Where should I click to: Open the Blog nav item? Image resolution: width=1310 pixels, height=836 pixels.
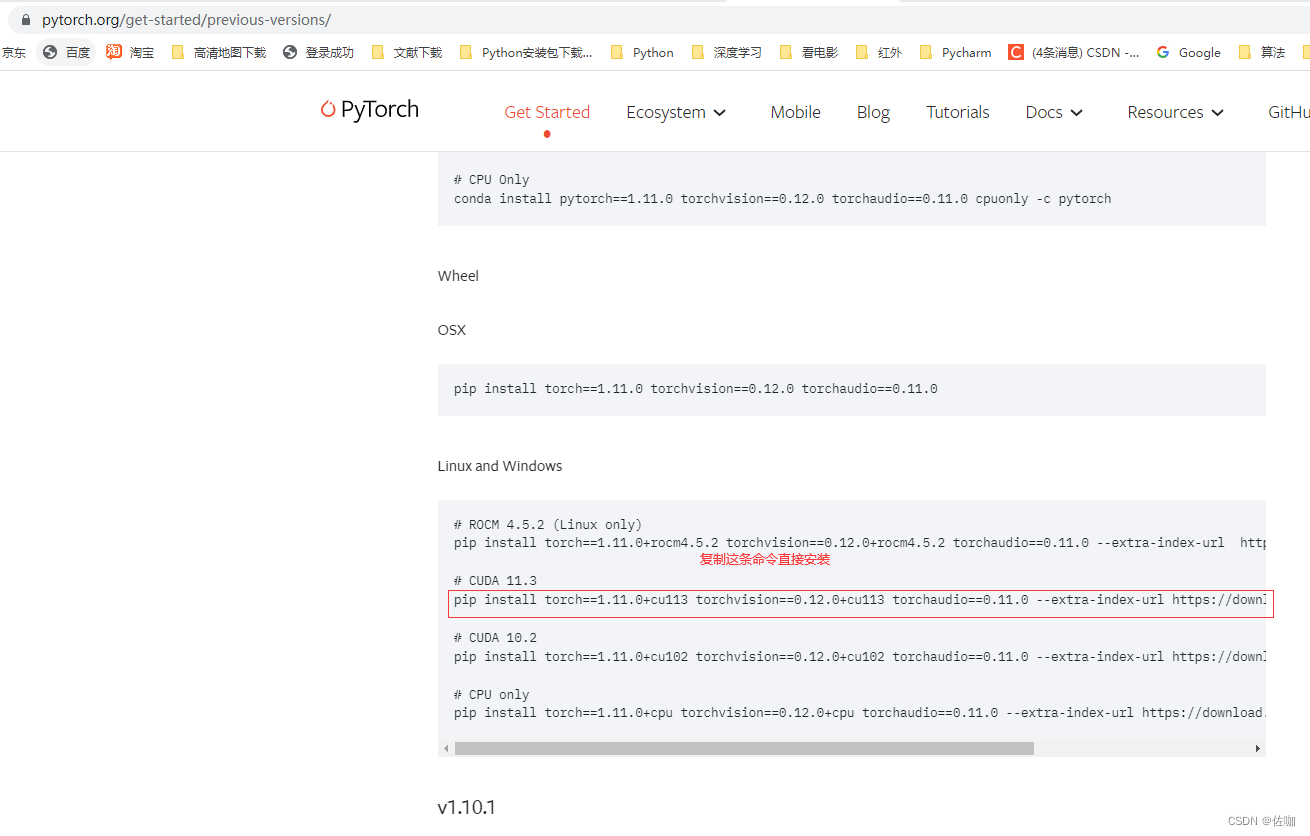(x=873, y=112)
